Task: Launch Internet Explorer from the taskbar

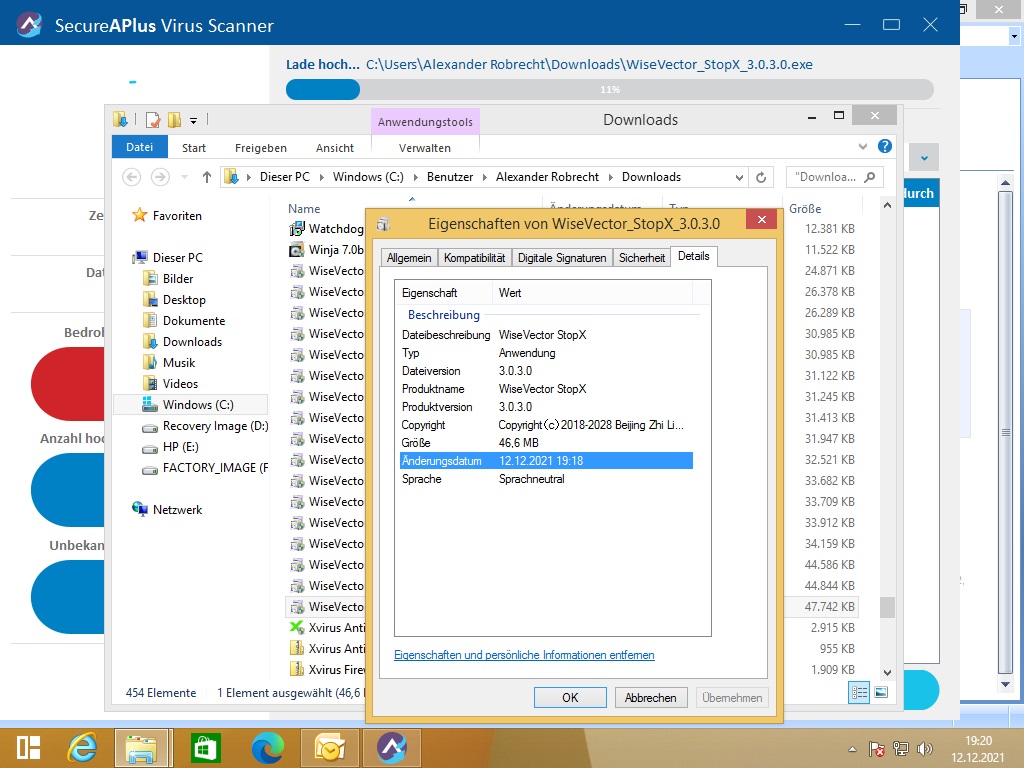Action: pos(82,748)
